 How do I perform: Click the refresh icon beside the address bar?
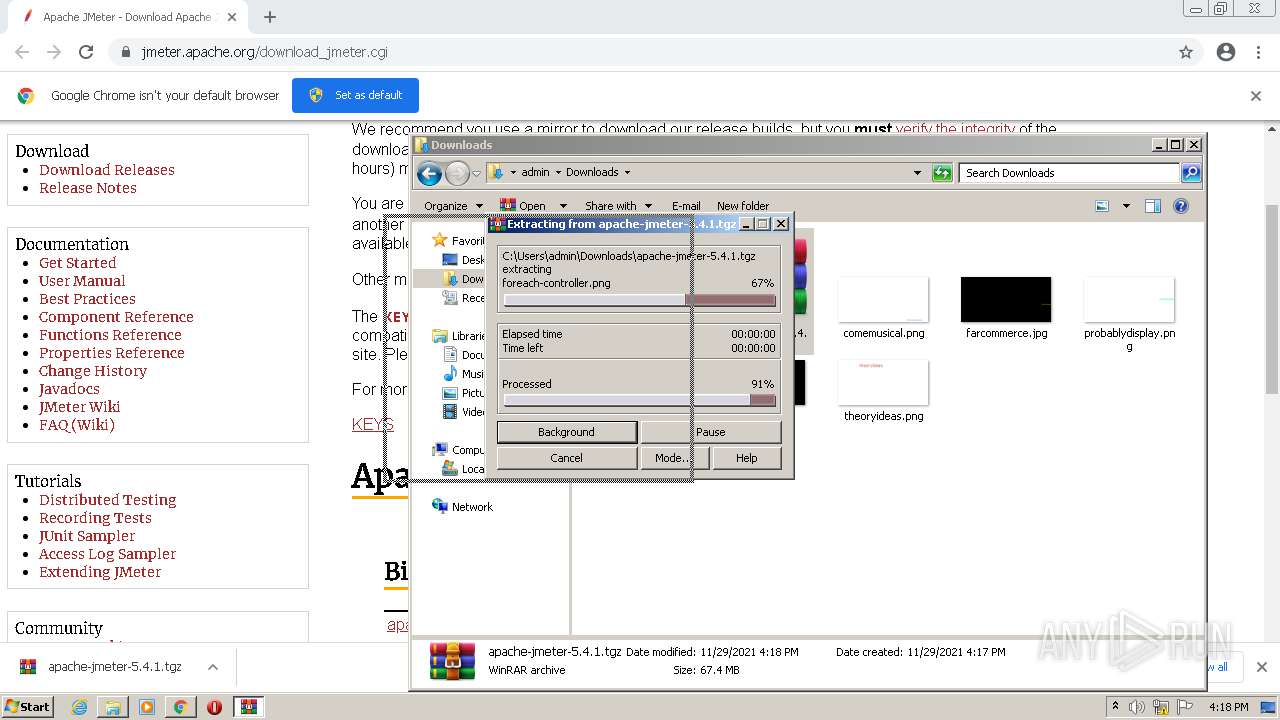pyautogui.click(x=942, y=173)
